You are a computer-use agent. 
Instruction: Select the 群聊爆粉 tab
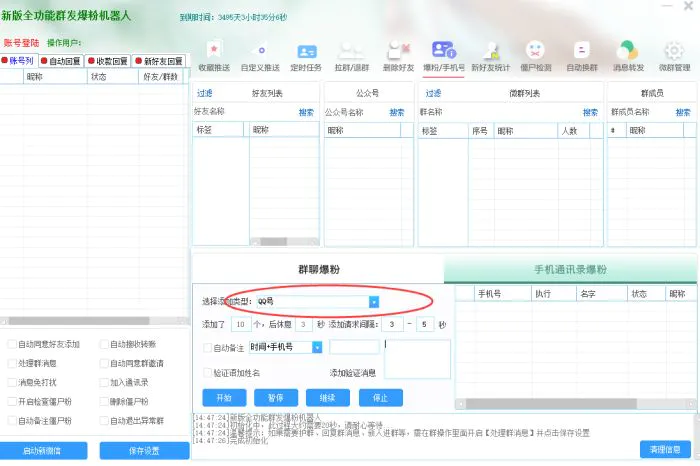(318, 269)
